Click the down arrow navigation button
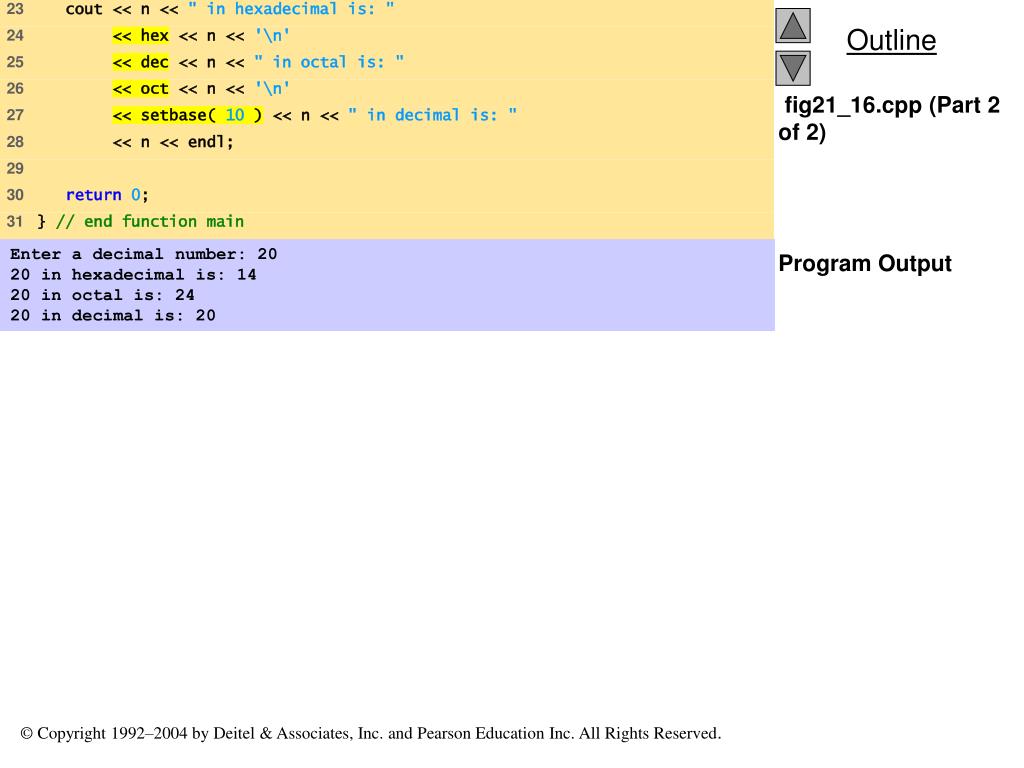The image size is (1024, 768). (x=793, y=69)
